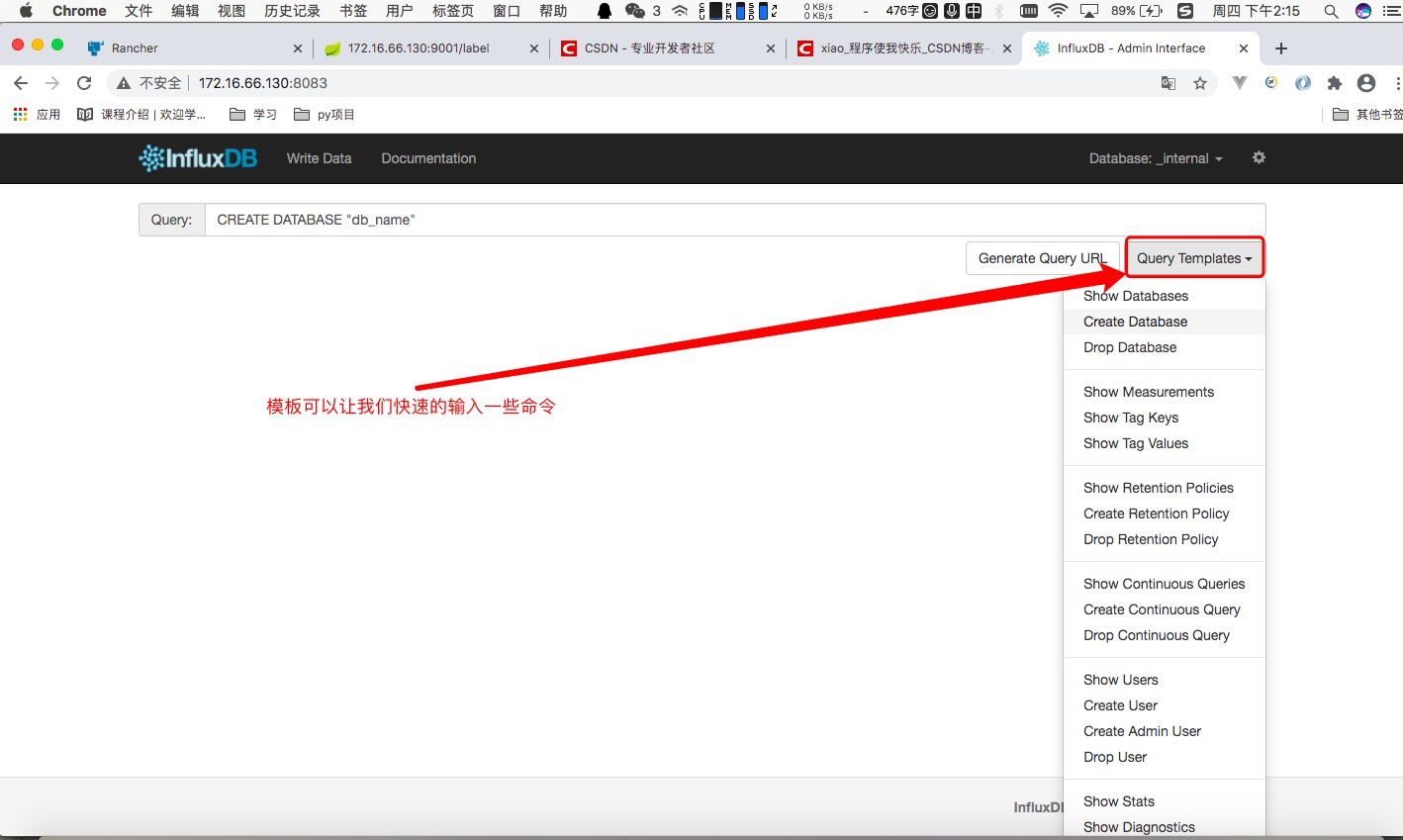The width and height of the screenshot is (1403, 840).
Task: Select Drop Database template
Action: click(x=1165, y=347)
